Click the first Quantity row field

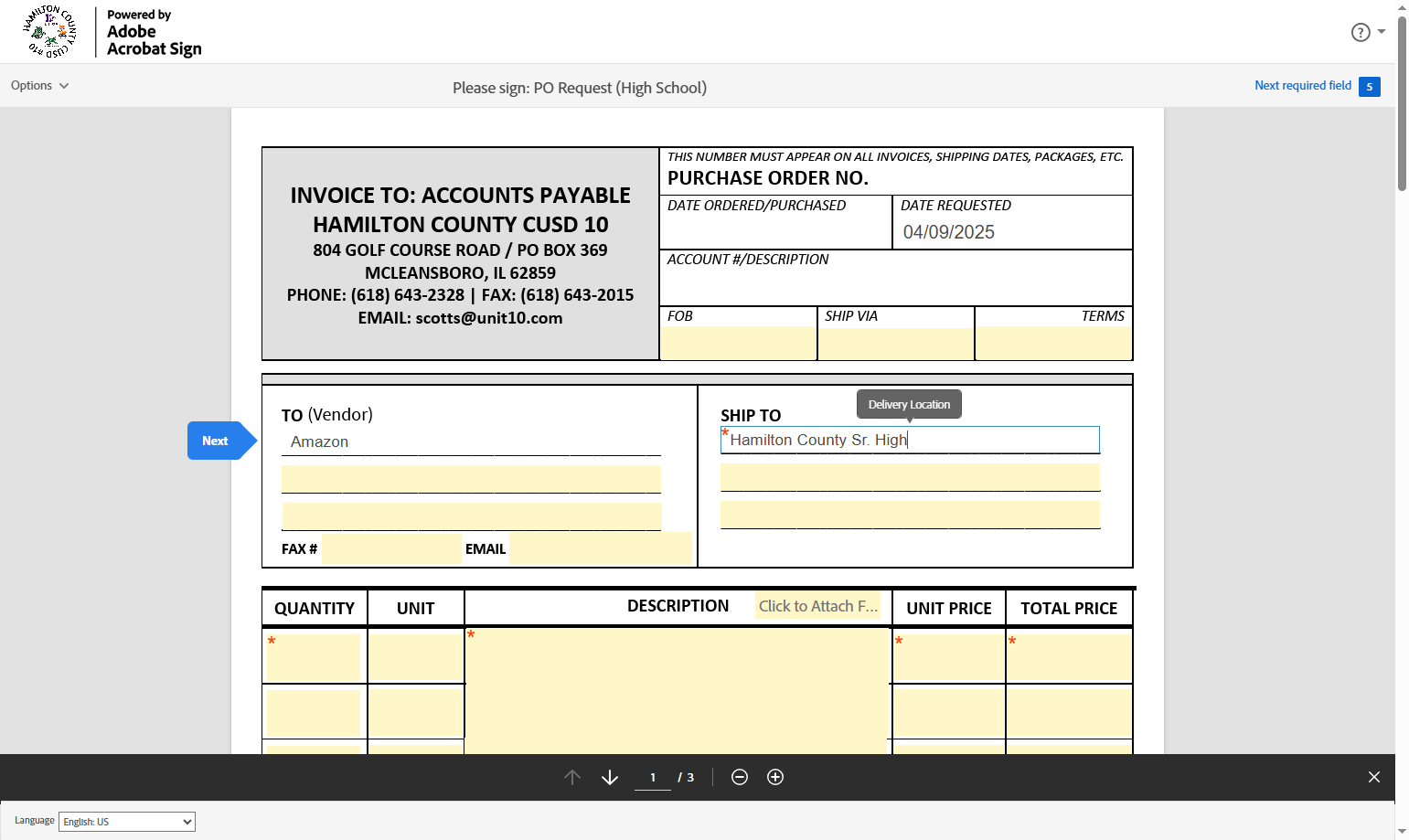pyautogui.click(x=315, y=657)
